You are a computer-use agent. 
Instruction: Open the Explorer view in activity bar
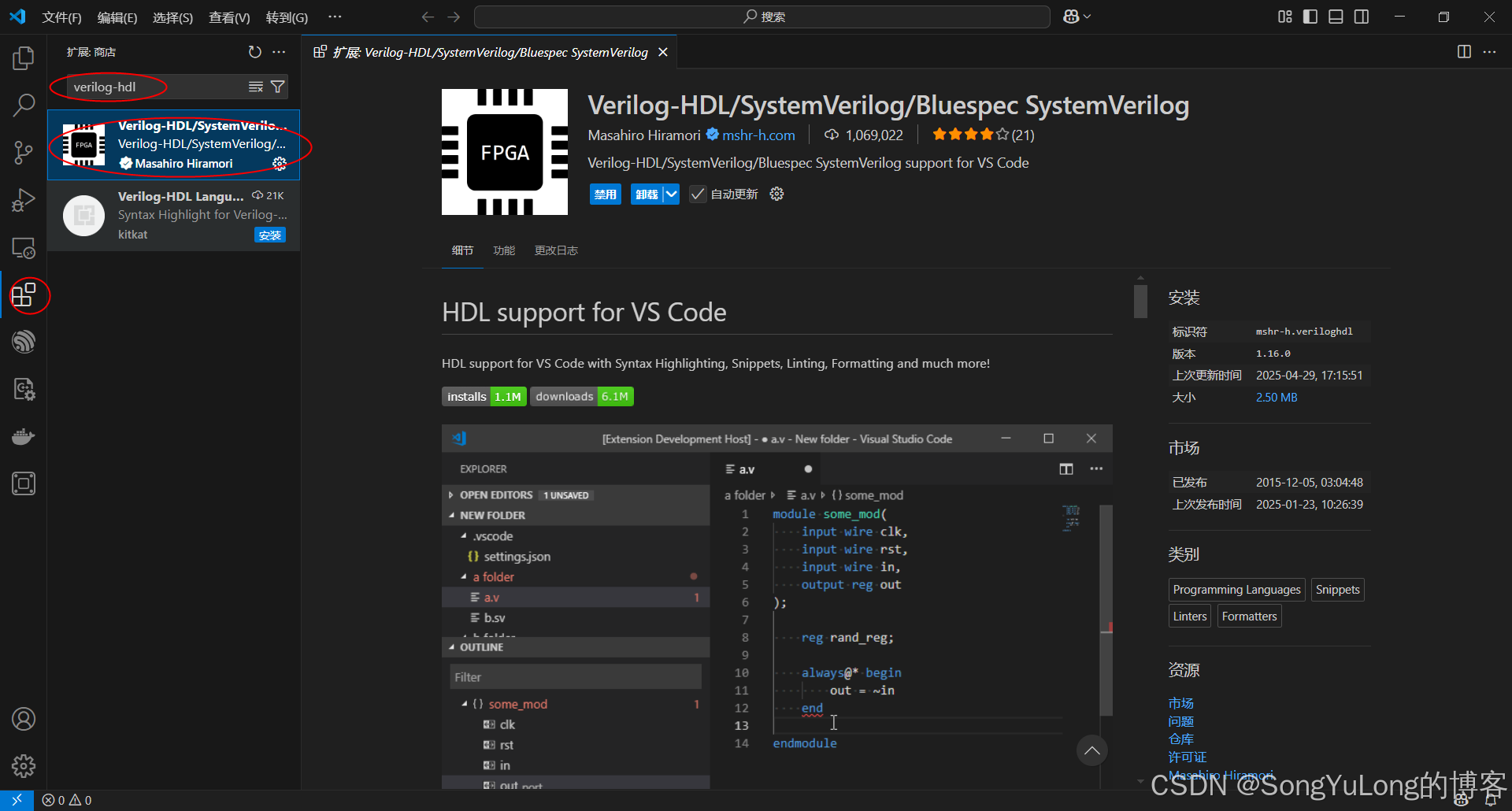click(24, 57)
